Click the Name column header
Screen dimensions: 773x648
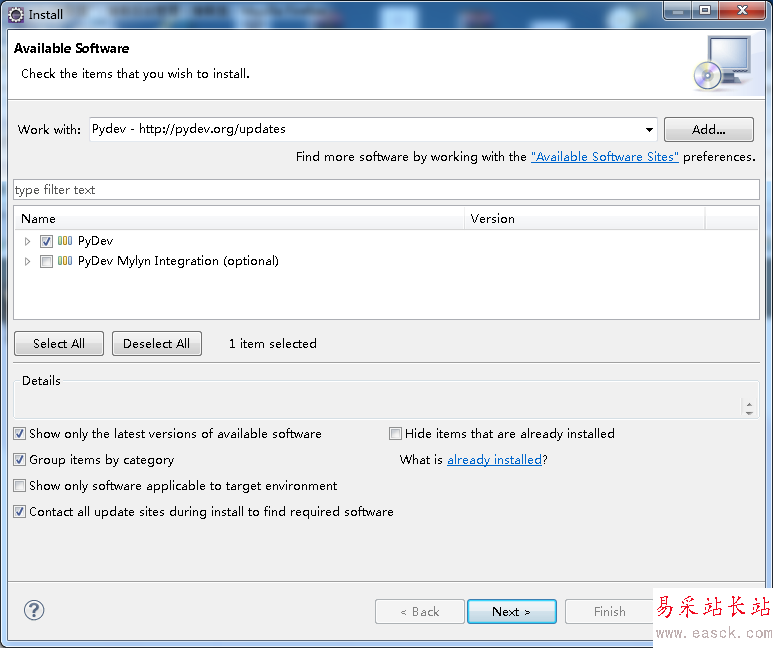[x=239, y=218]
